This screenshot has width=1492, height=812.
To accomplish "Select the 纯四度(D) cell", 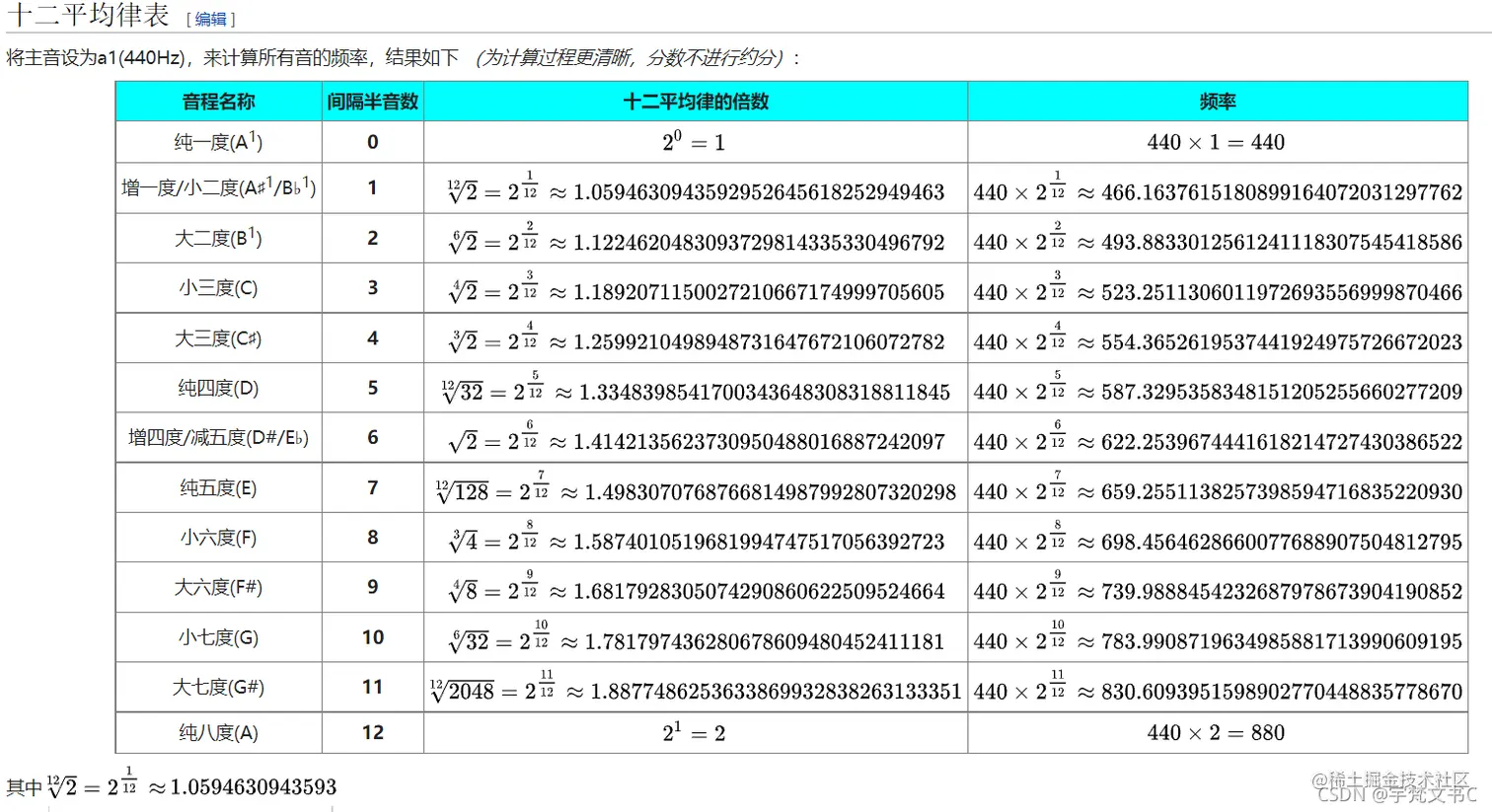I will 219,388.
